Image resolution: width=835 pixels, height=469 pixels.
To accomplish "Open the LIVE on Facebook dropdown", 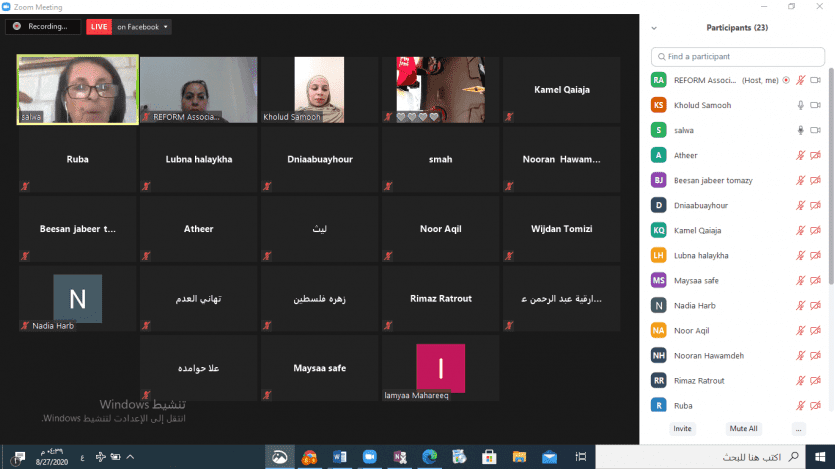I will [x=128, y=27].
